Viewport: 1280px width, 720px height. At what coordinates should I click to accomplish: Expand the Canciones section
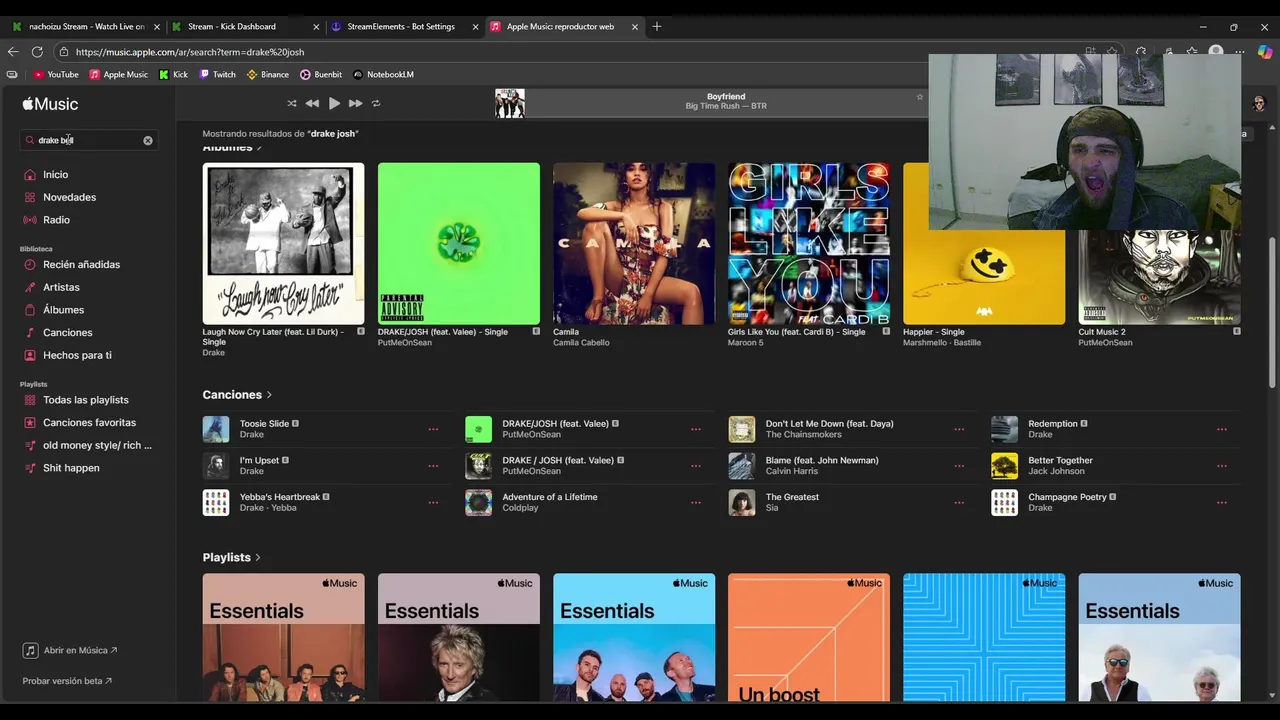[x=237, y=395]
